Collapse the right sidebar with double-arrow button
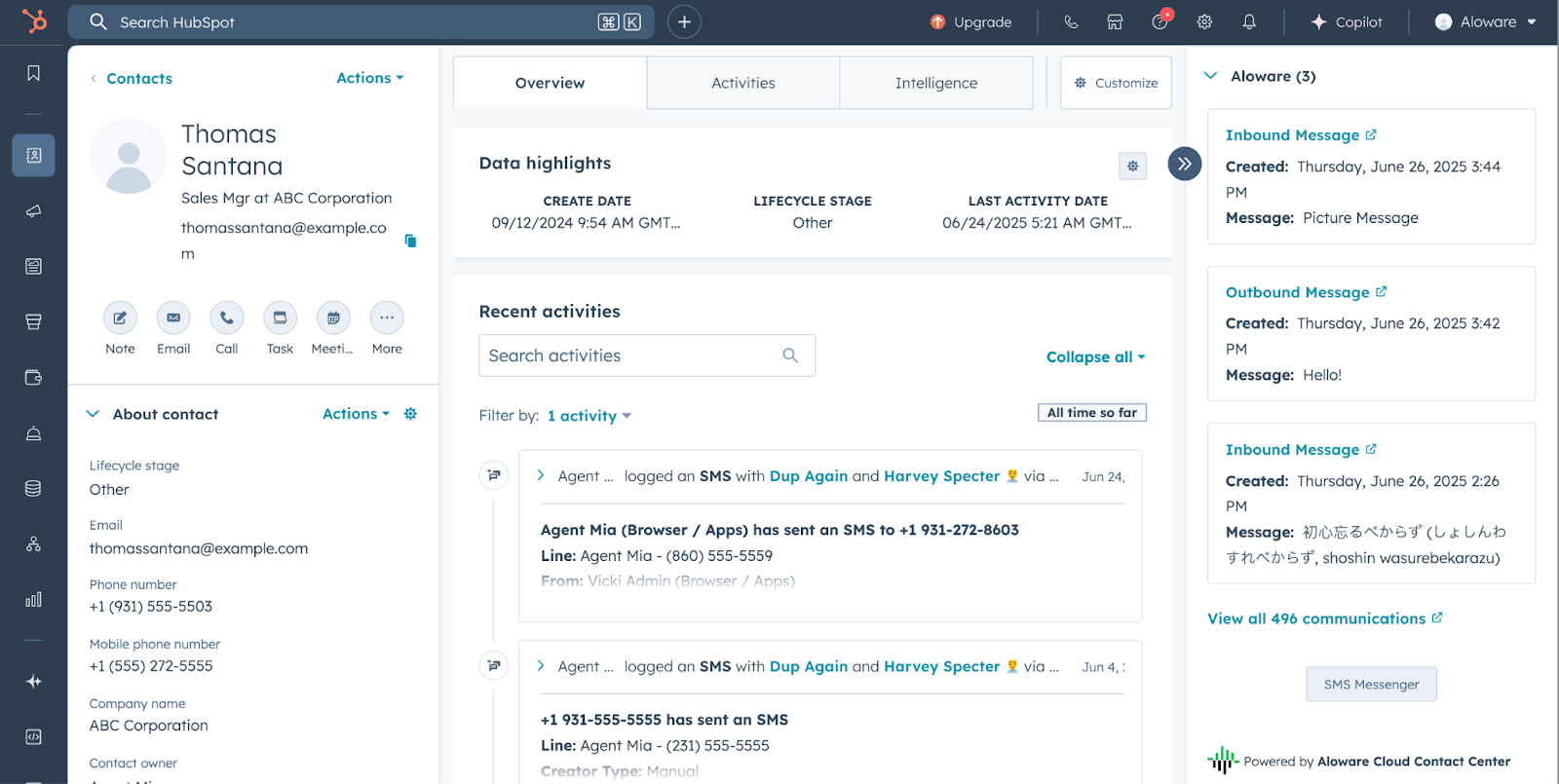 [1184, 164]
